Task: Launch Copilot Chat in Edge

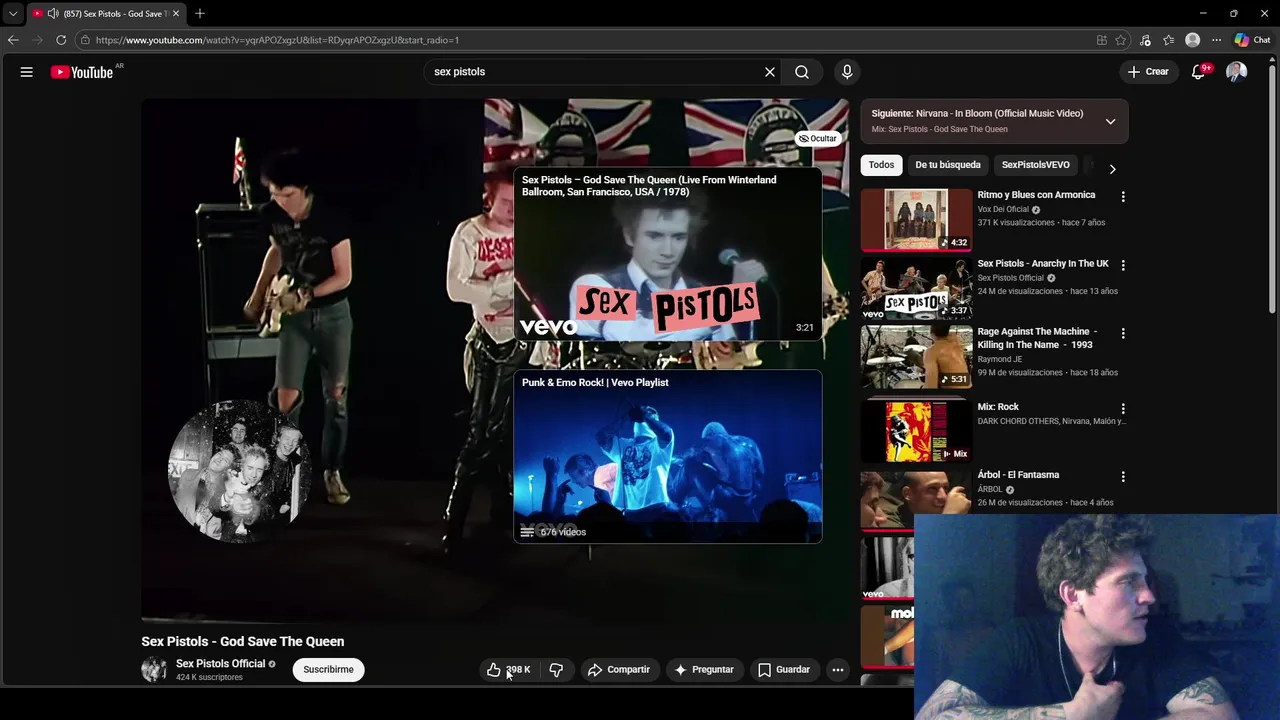Action: (x=1252, y=40)
